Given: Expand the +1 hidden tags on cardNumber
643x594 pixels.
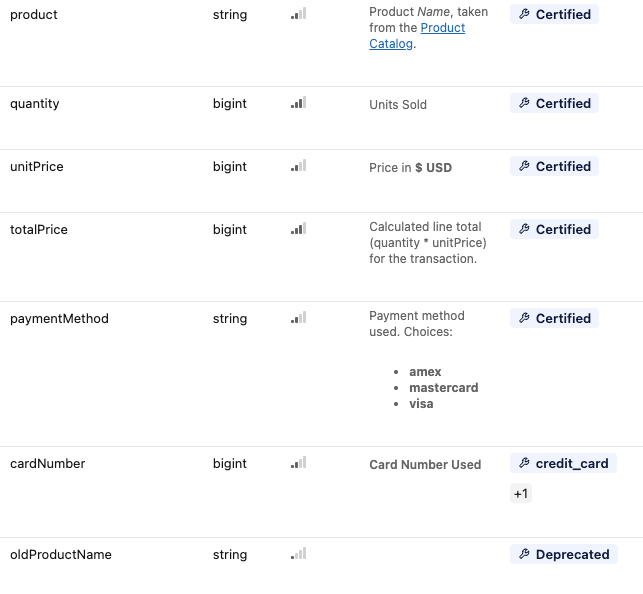Looking at the screenshot, I should tap(521, 493).
